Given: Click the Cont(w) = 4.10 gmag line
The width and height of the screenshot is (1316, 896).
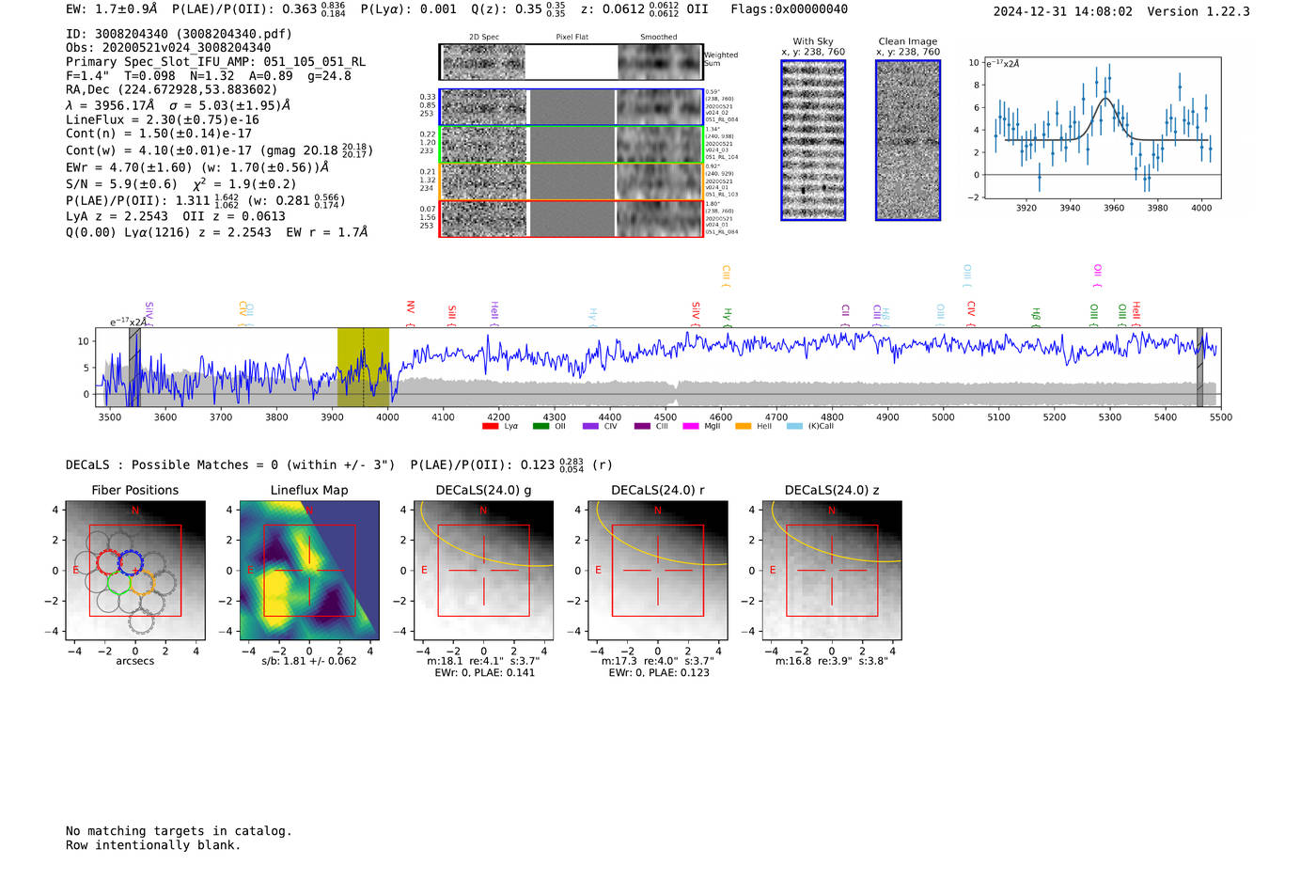Looking at the screenshot, I should point(220,150).
